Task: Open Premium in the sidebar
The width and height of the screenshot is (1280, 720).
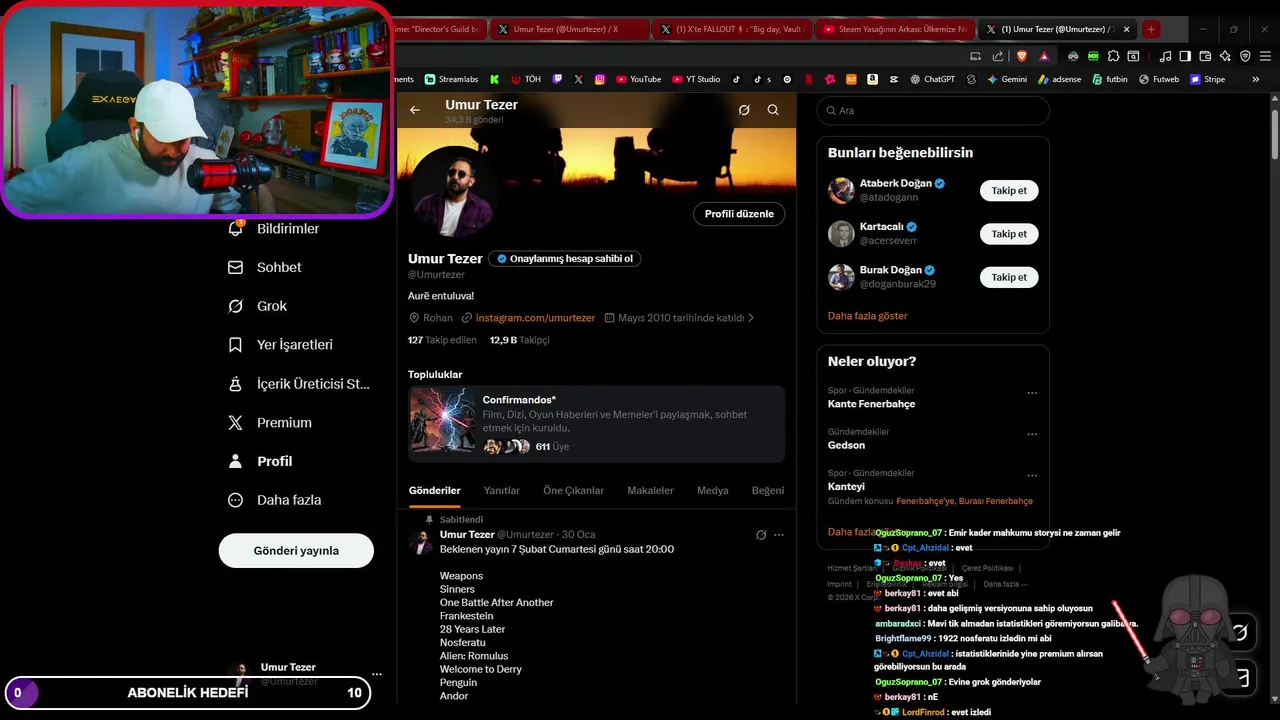Action: pyautogui.click(x=270, y=422)
